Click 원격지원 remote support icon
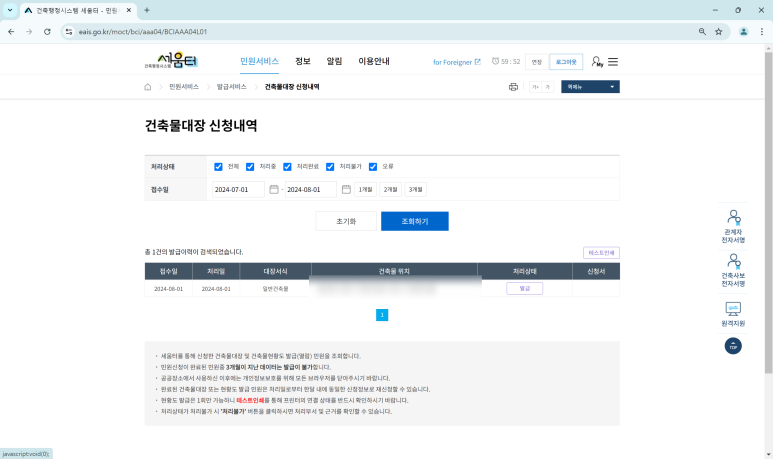Image resolution: width=773 pixels, height=459 pixels. [x=733, y=314]
